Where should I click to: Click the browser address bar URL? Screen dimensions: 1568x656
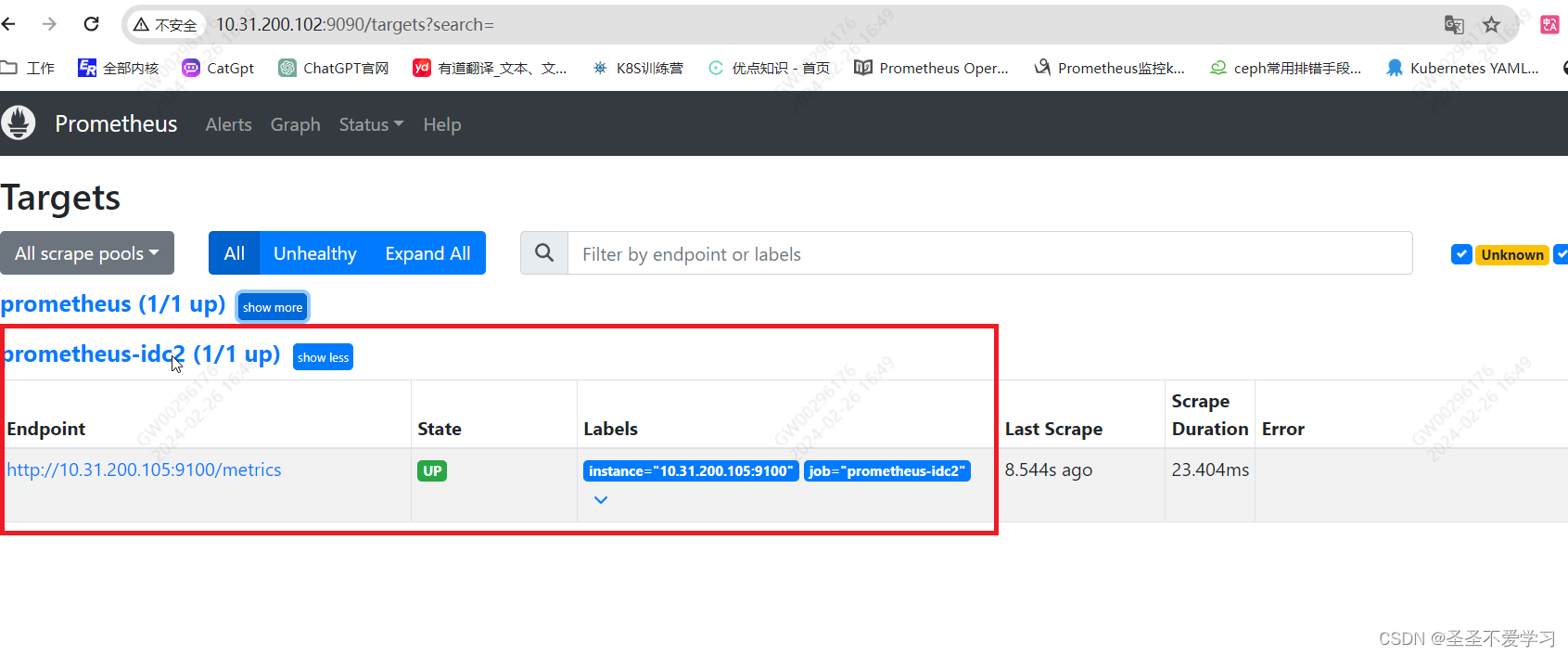355,25
